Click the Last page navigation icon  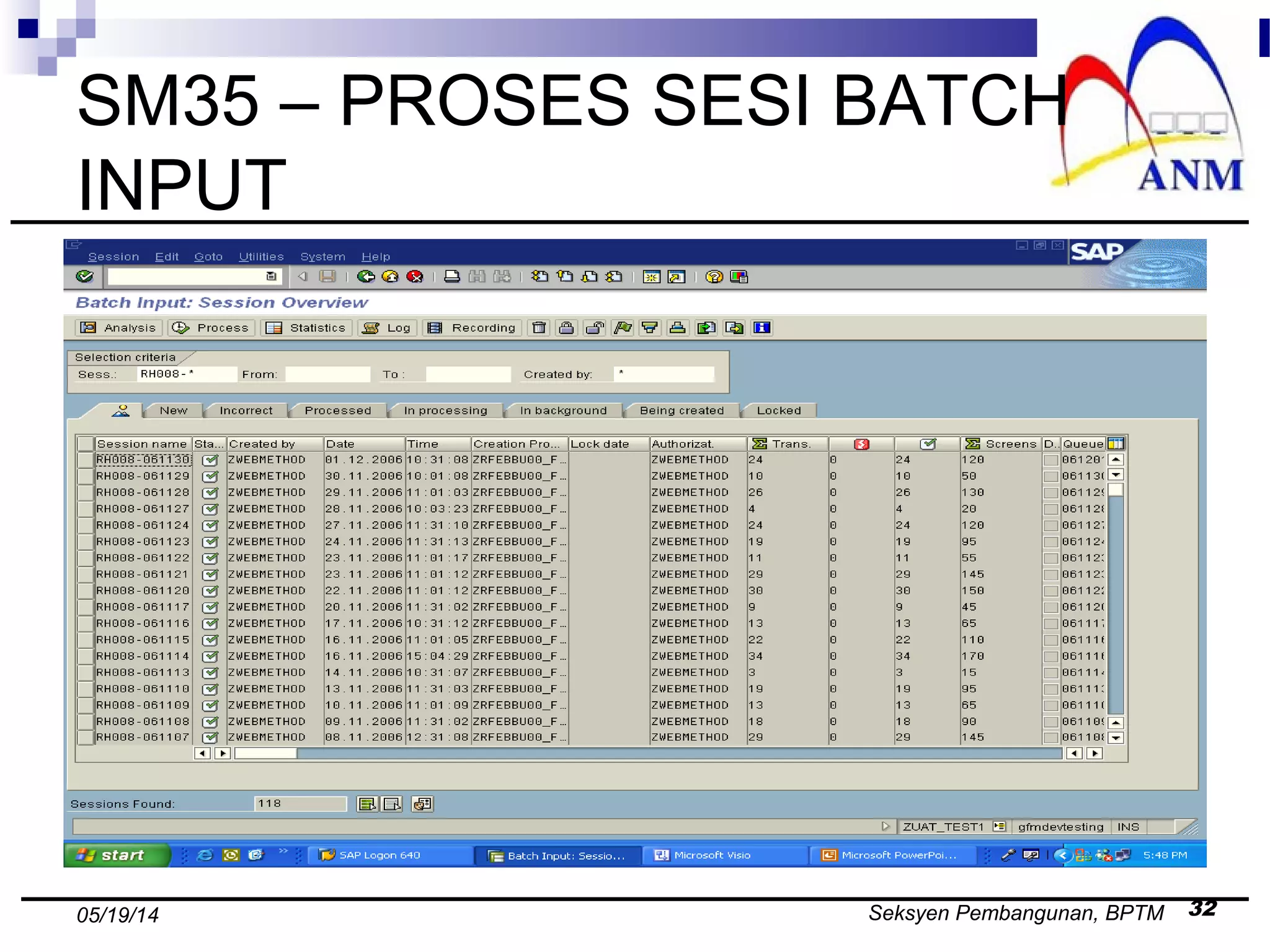tap(614, 276)
